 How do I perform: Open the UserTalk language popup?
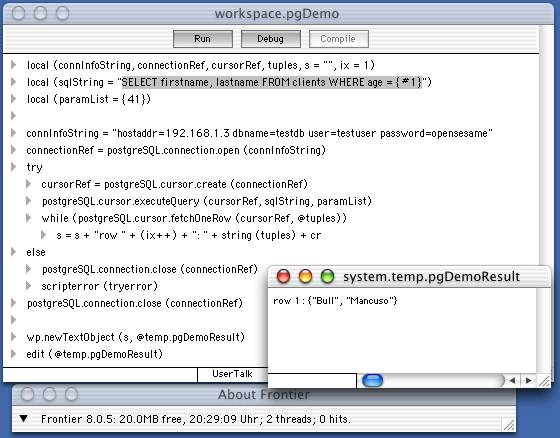tap(232, 374)
